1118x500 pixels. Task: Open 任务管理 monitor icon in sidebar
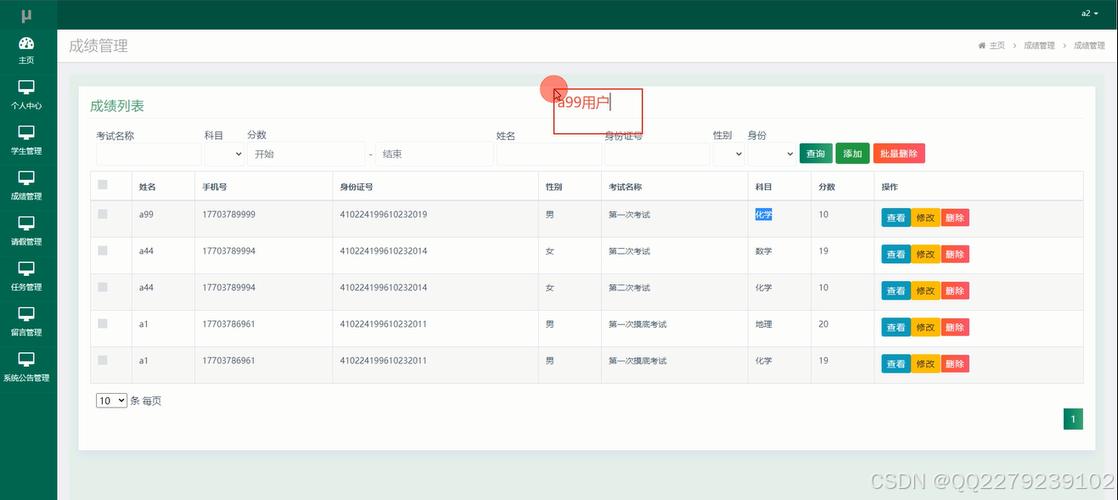(26, 269)
